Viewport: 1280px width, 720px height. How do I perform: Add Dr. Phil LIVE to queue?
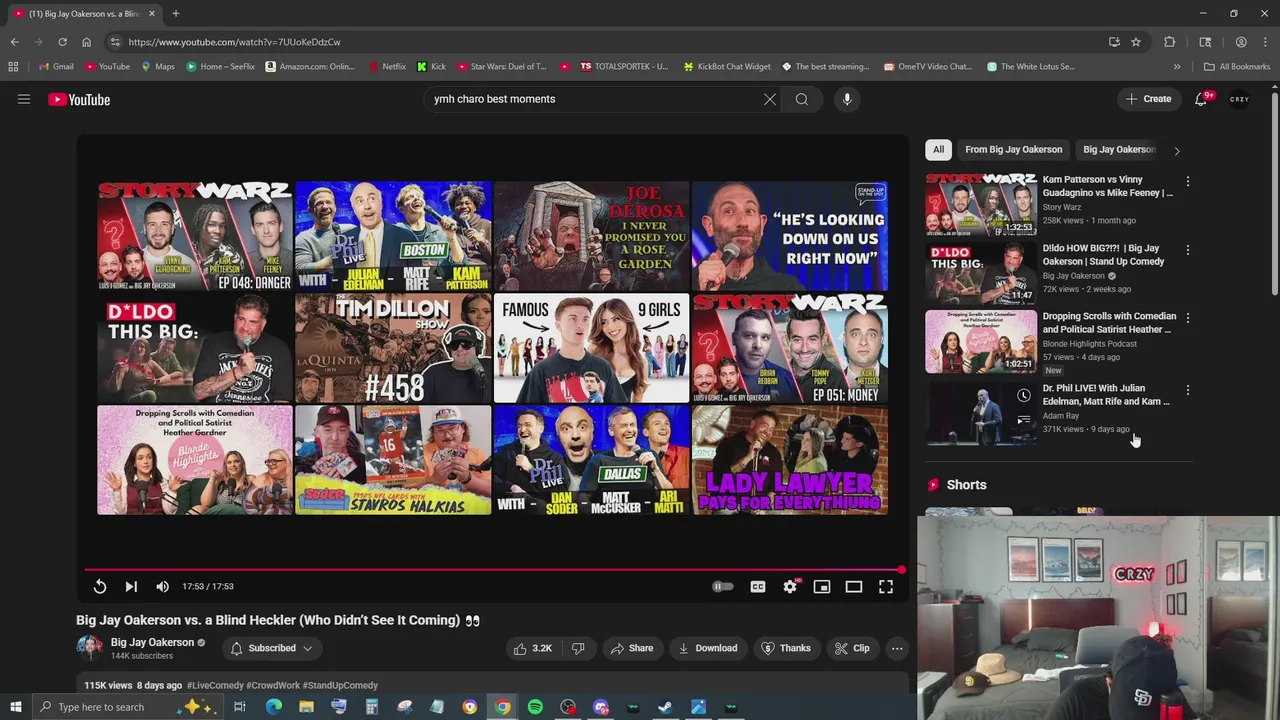(1023, 420)
